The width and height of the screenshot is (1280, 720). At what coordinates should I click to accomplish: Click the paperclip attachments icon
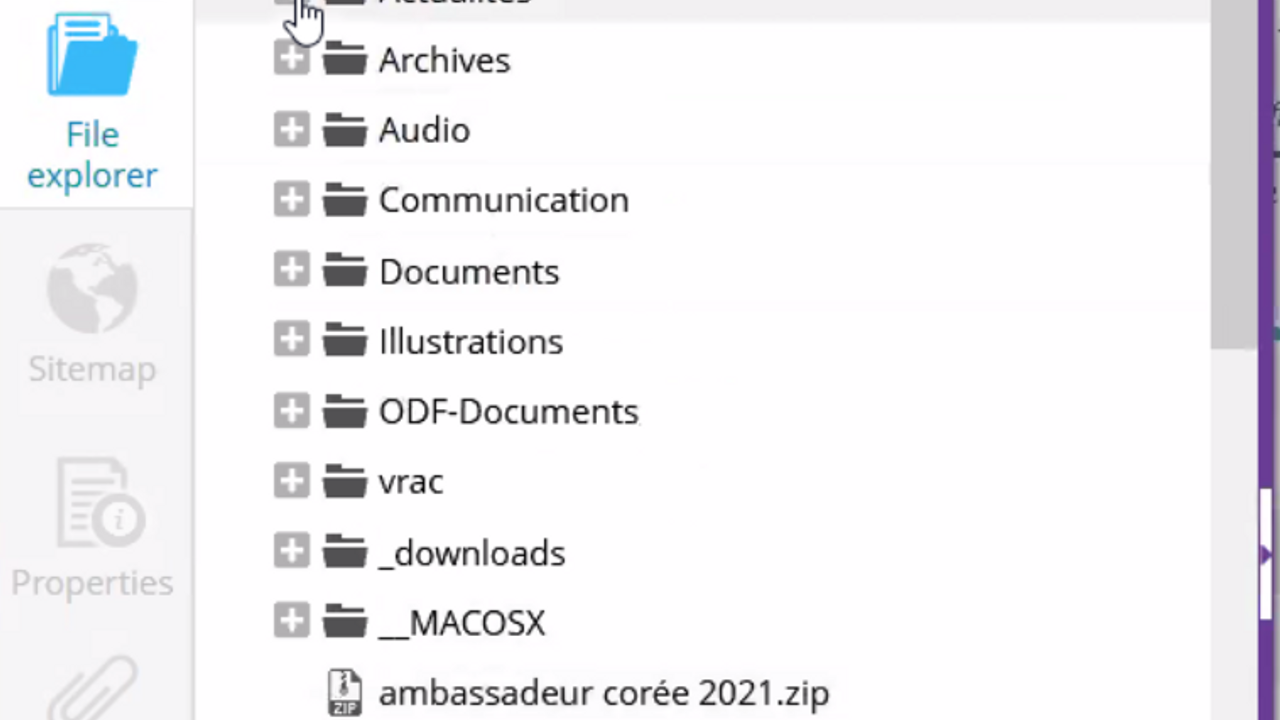92,690
